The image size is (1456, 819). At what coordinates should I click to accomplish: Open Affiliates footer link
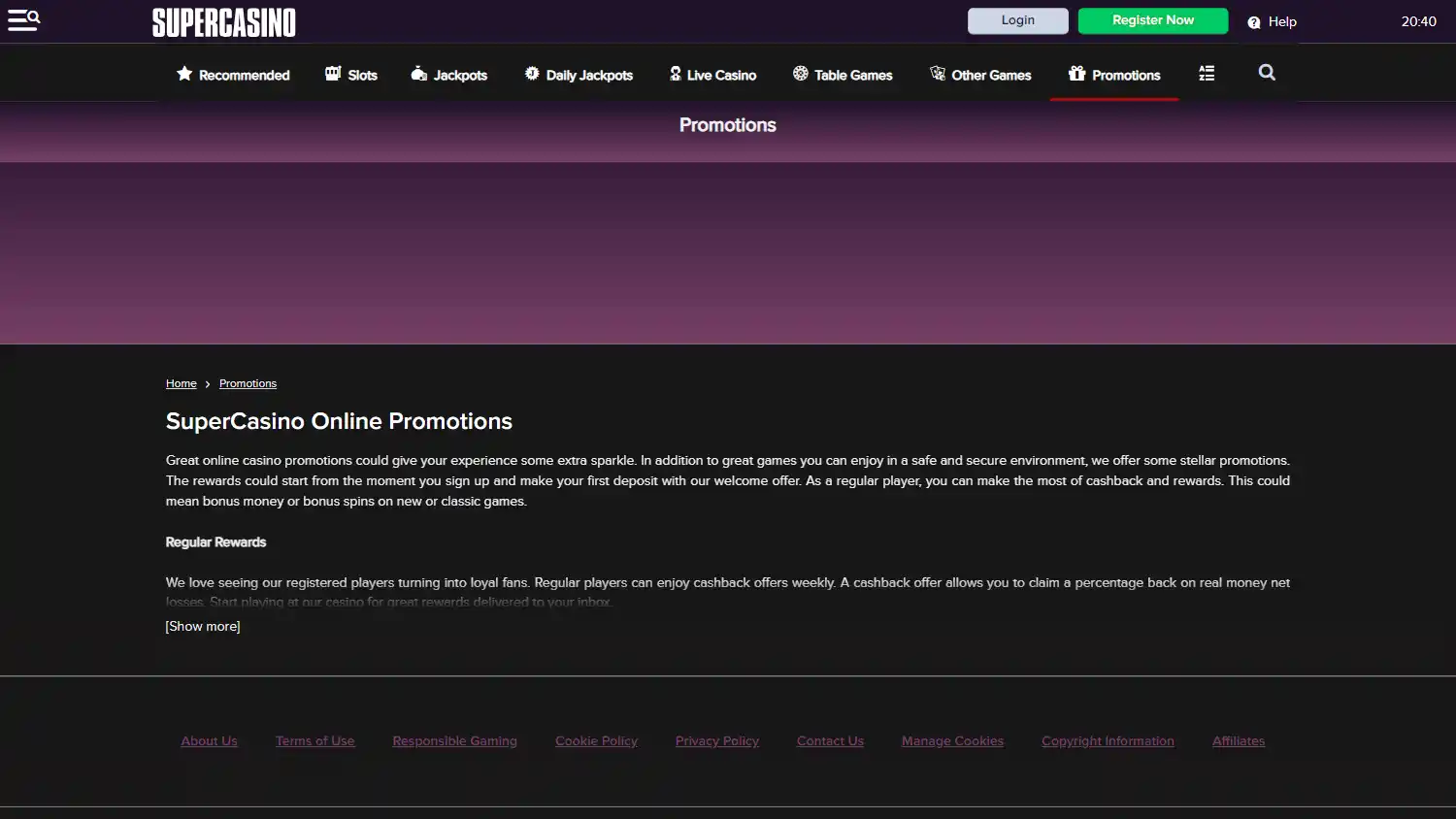(1239, 740)
